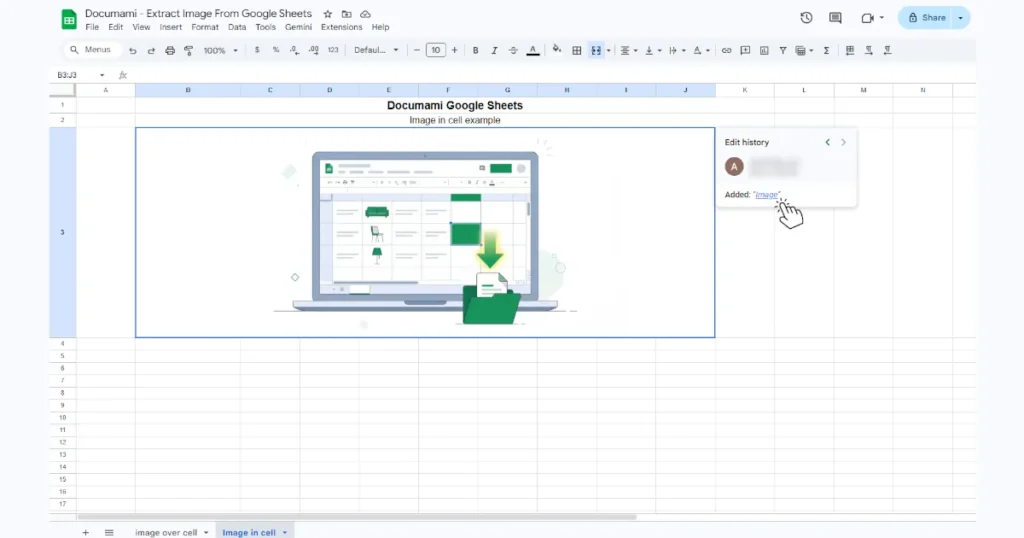Set right-to-left text direction

(888, 50)
